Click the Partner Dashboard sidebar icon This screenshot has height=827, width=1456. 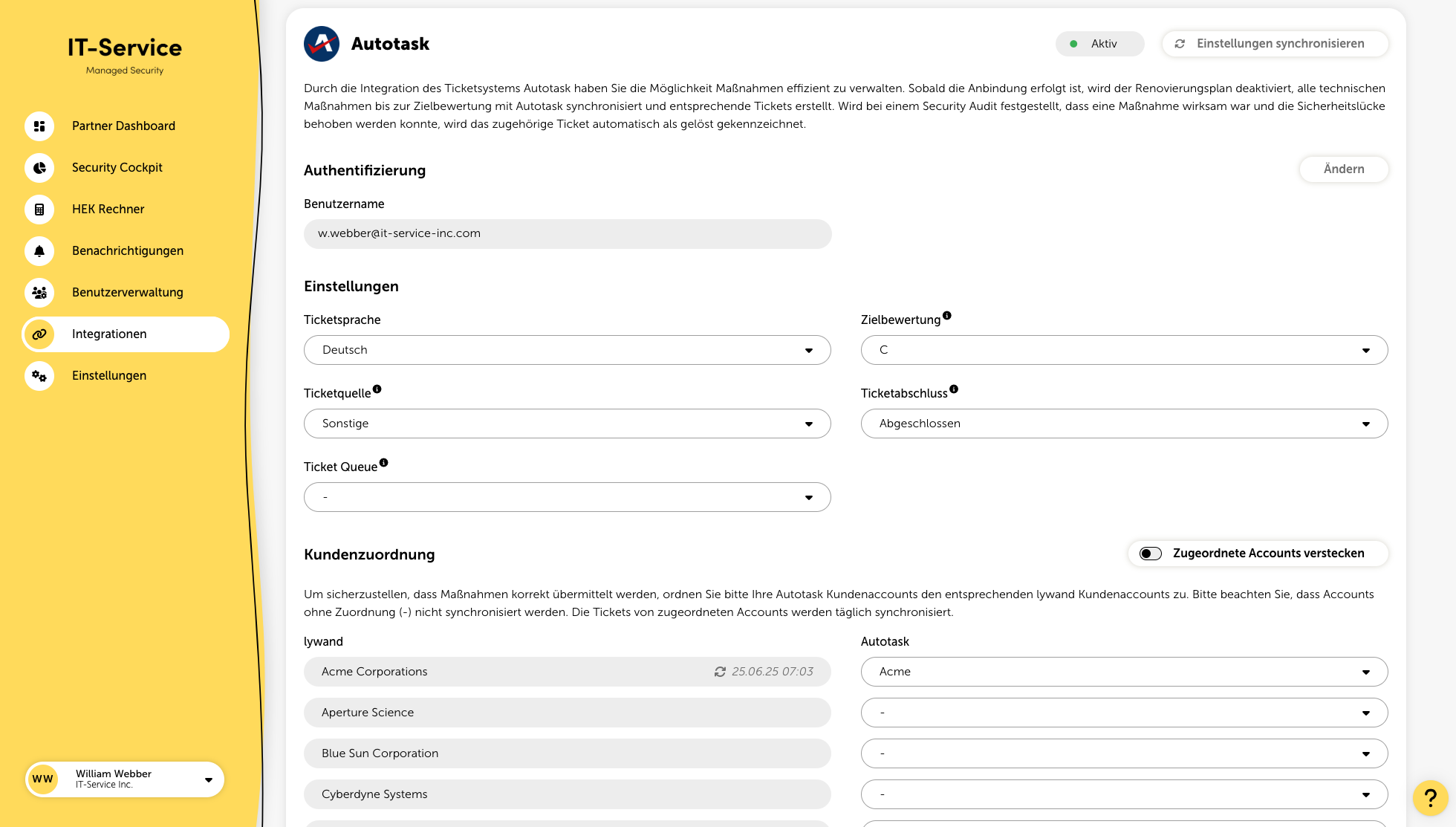(x=39, y=126)
